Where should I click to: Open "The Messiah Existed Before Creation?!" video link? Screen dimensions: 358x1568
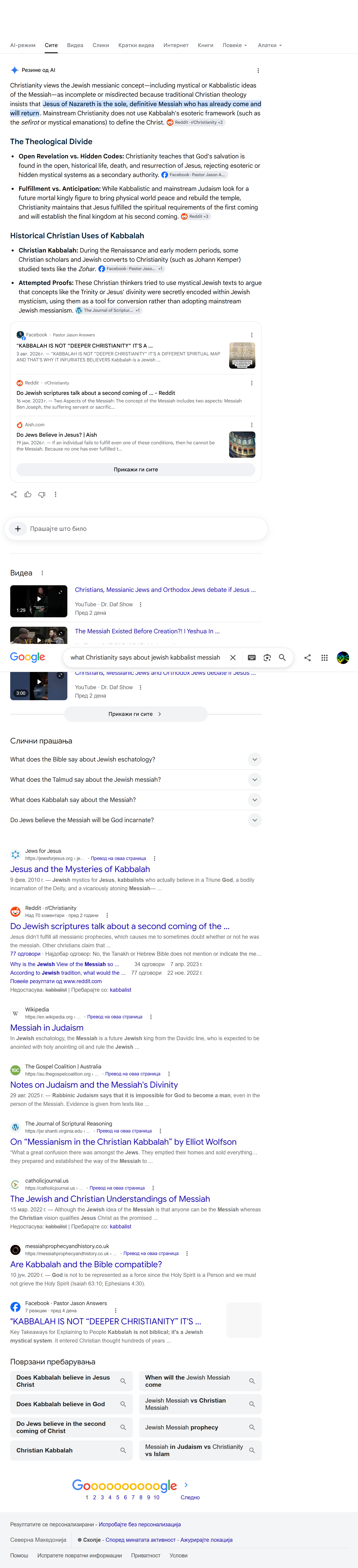tap(147, 631)
